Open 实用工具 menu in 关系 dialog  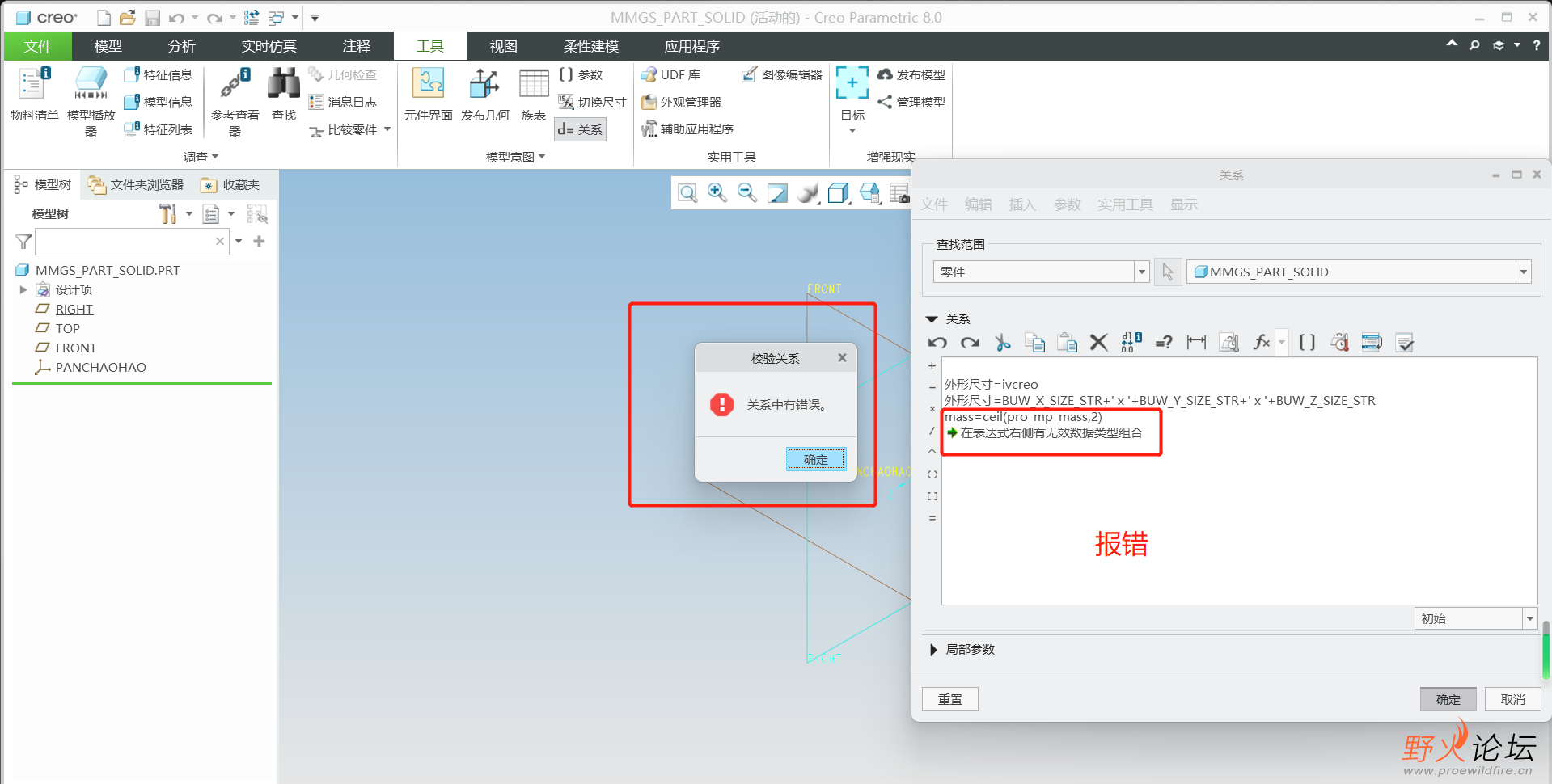[x=1125, y=204]
